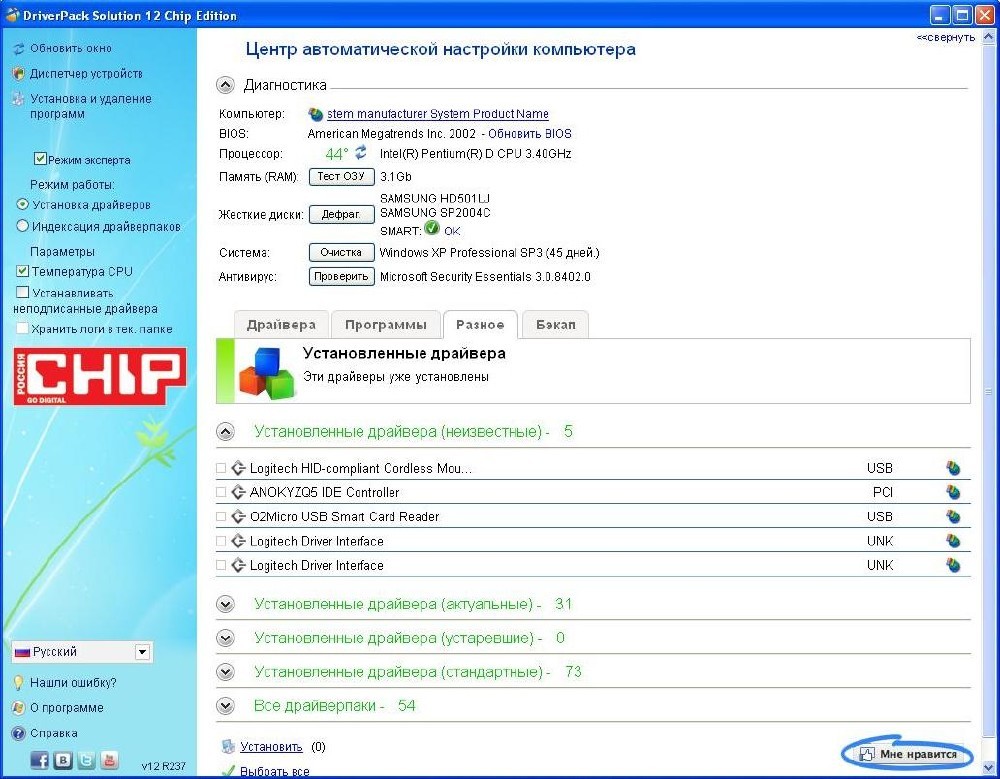
Task: Open the Twitter social icon
Action: point(87,760)
